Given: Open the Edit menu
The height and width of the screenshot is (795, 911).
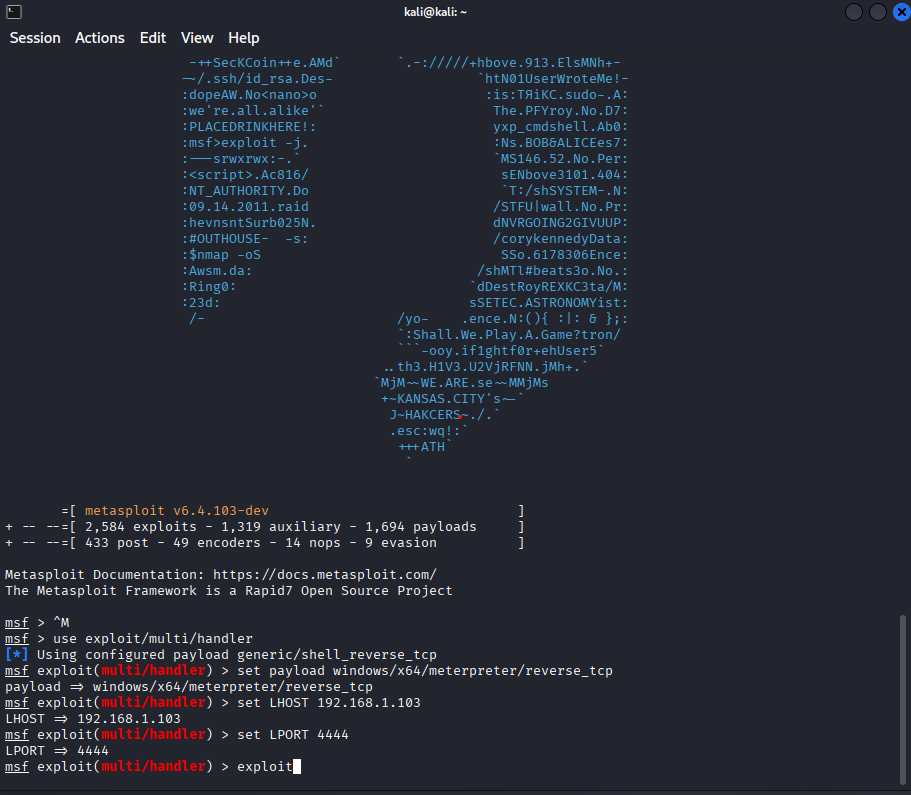Looking at the screenshot, I should coord(153,38).
